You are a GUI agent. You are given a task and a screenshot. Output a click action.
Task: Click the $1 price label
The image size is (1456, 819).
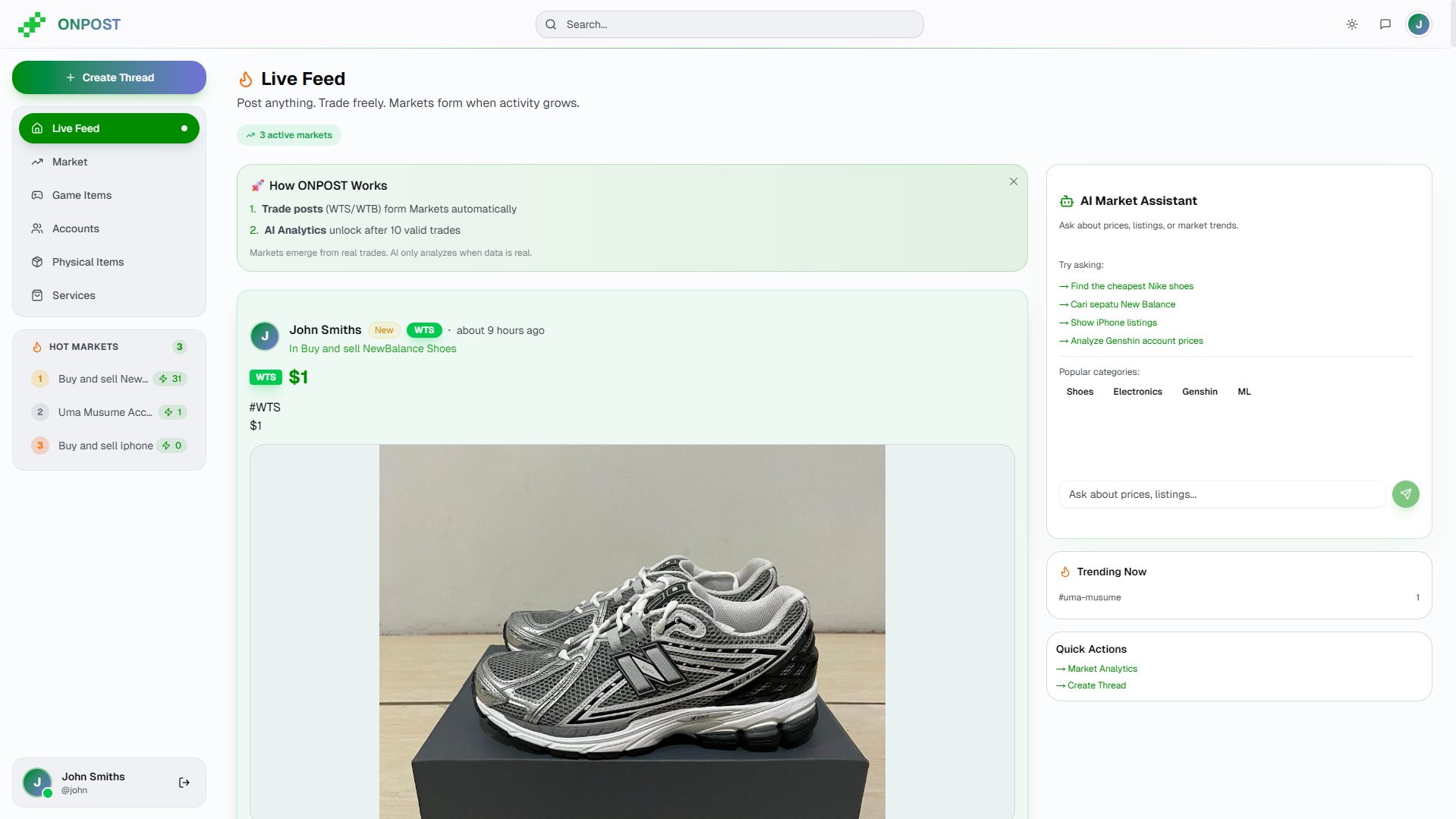click(298, 377)
